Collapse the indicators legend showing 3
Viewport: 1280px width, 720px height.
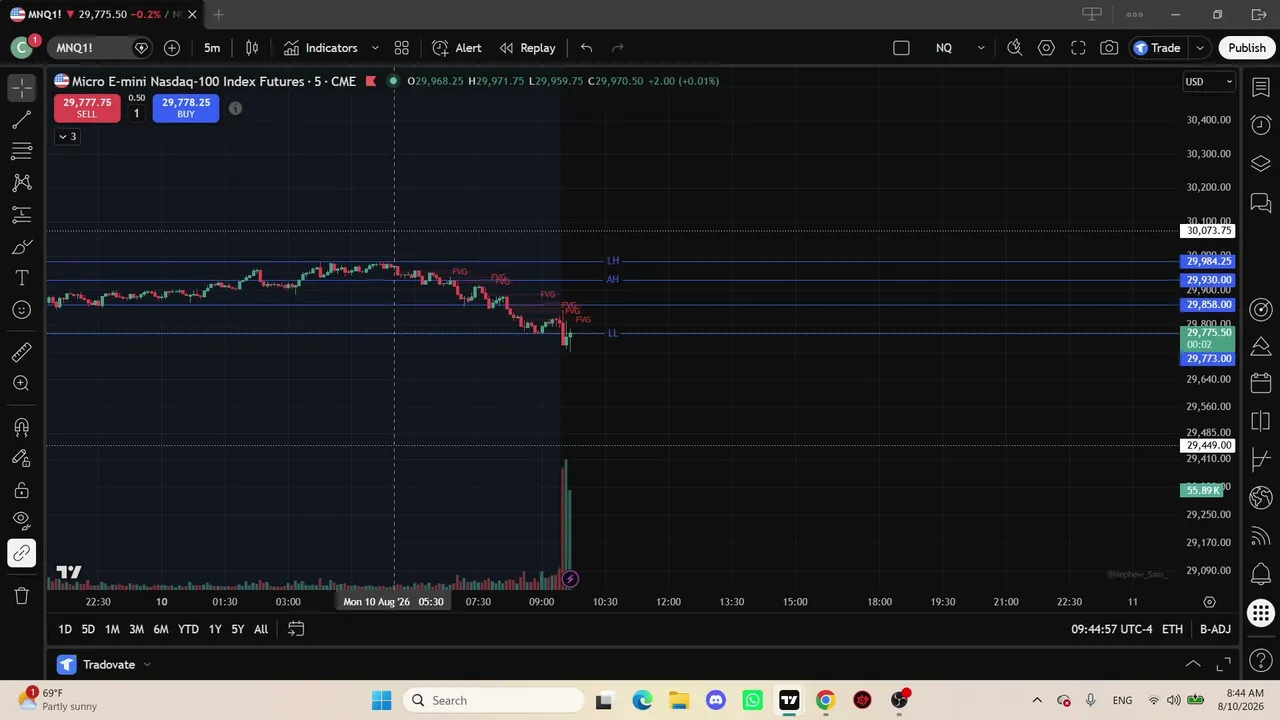pos(67,136)
